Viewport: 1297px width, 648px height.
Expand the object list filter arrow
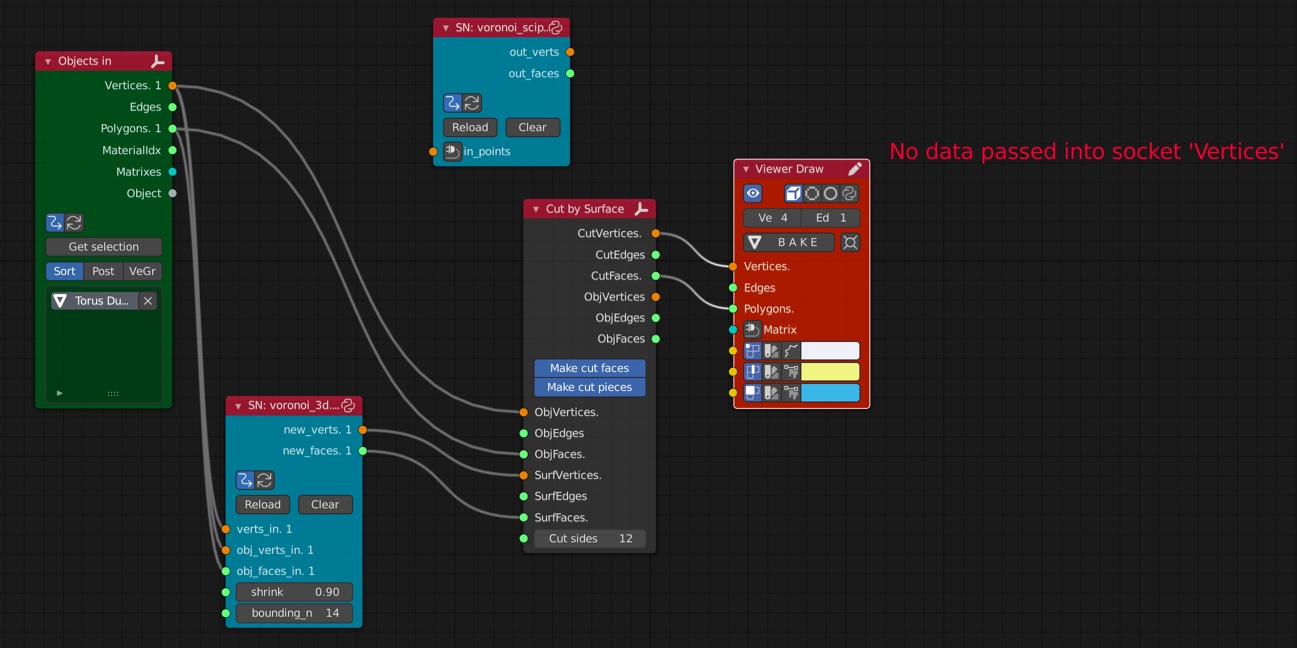coord(59,393)
